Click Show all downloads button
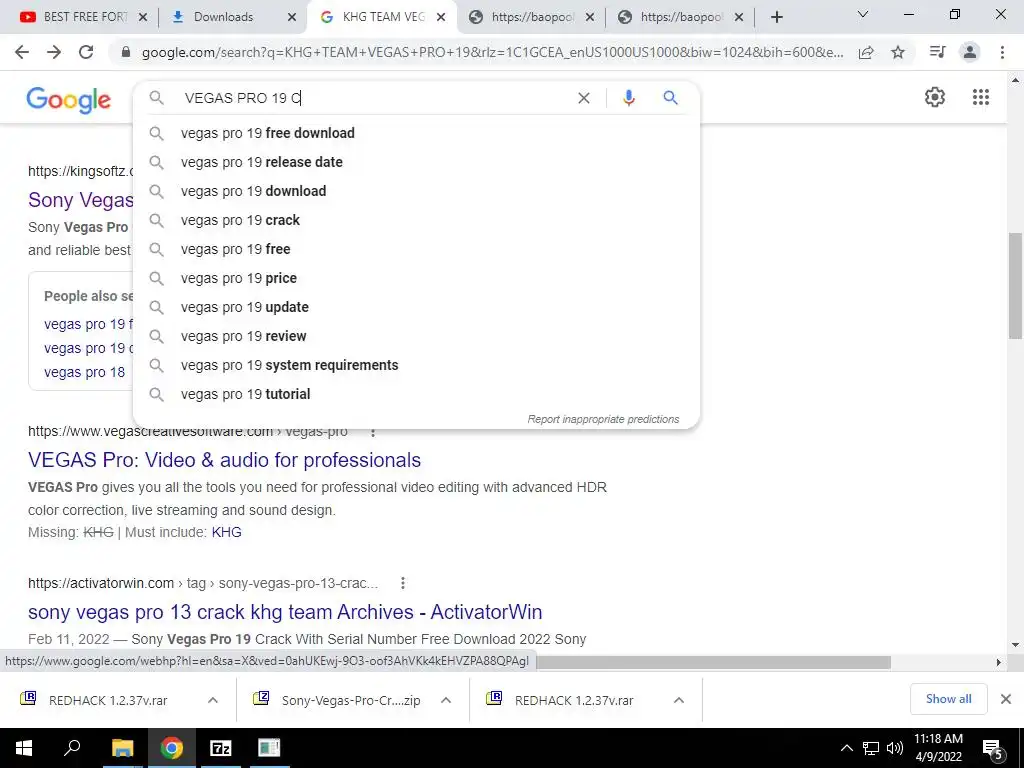Screen dimensions: 1024x768 948,699
